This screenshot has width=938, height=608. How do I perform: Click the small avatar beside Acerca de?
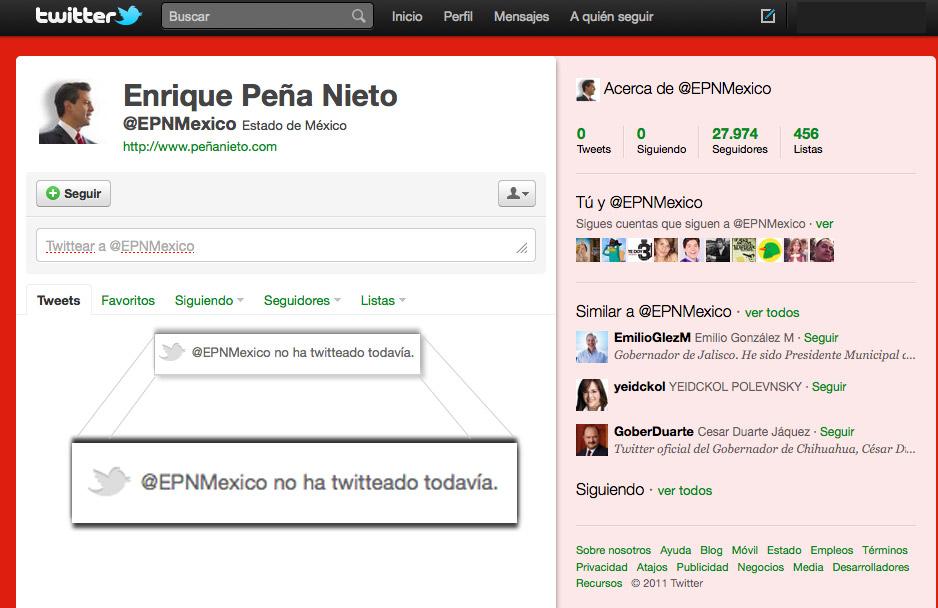point(587,89)
